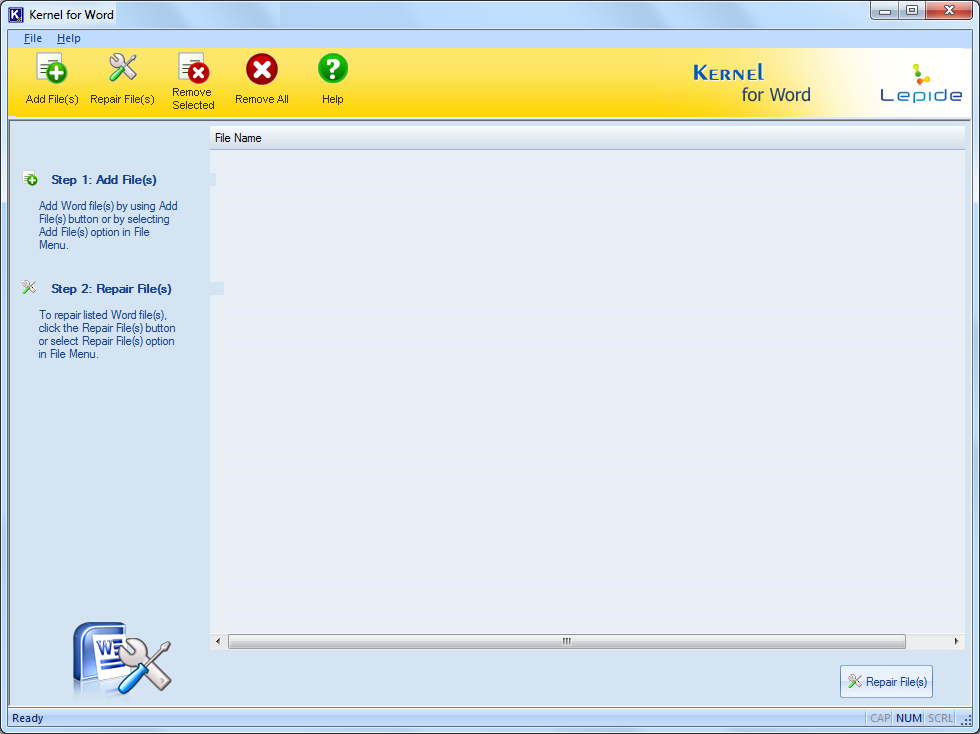Click the SCRL status indicator

[x=940, y=718]
